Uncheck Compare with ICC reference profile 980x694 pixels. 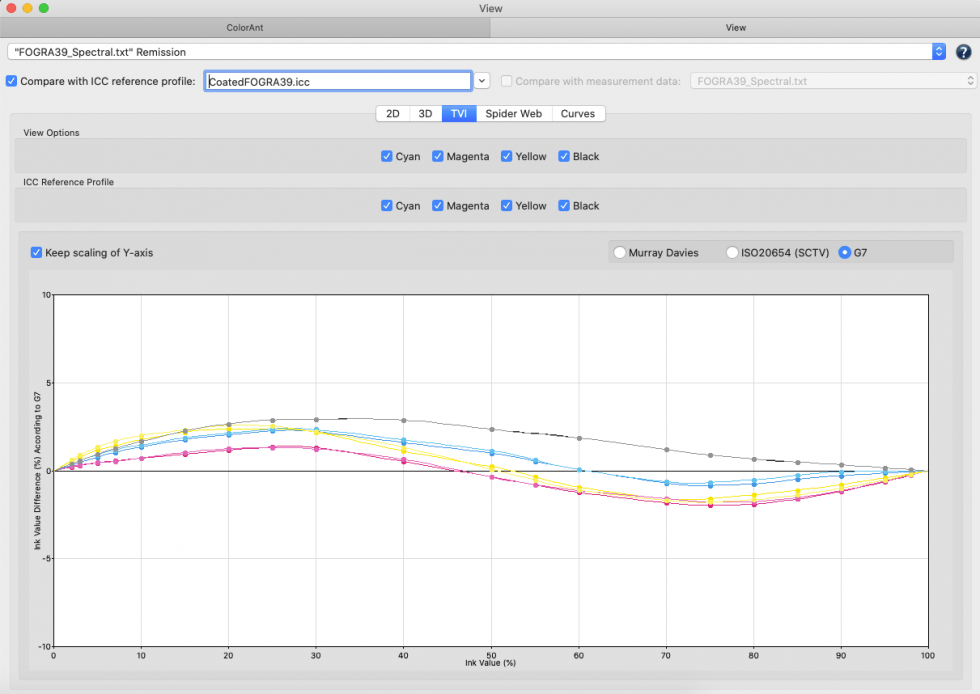coord(11,81)
